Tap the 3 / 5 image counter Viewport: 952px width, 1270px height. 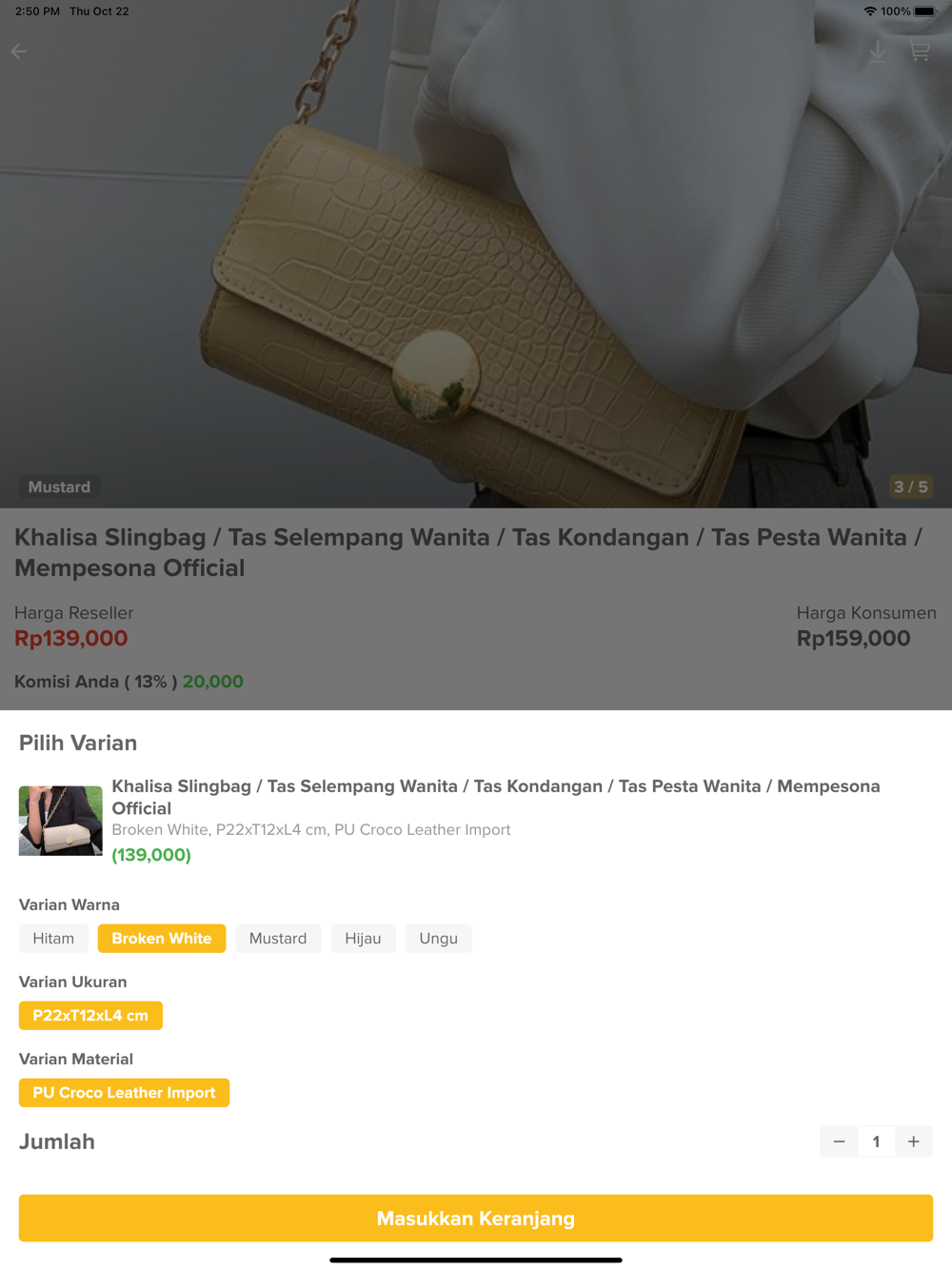coord(910,487)
